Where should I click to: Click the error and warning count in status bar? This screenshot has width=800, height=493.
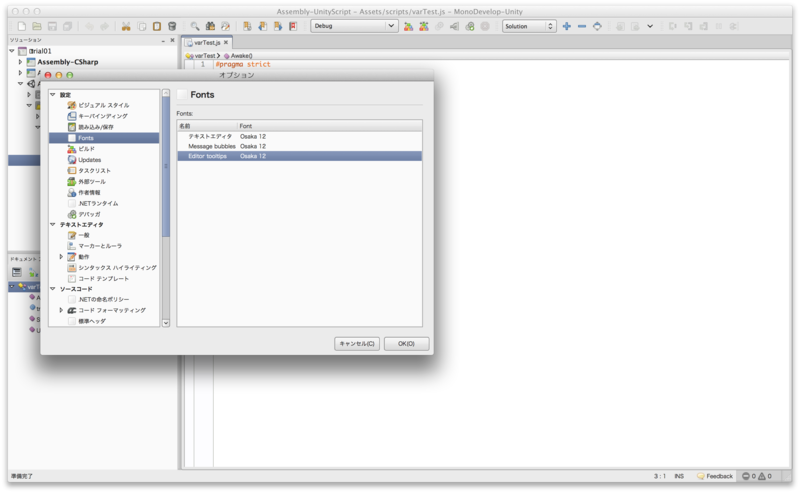757,476
